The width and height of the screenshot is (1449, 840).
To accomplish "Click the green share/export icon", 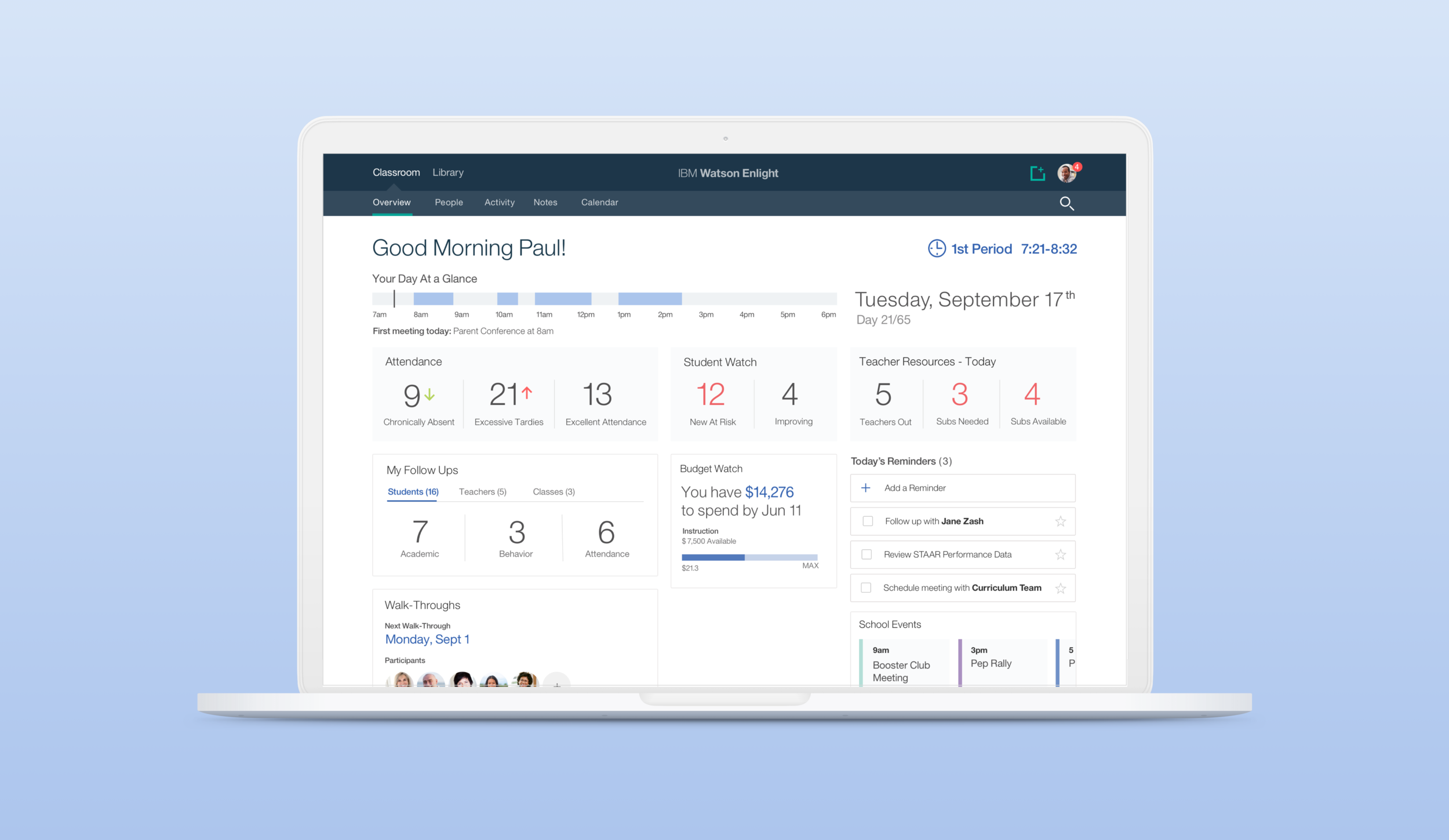I will pyautogui.click(x=1037, y=173).
